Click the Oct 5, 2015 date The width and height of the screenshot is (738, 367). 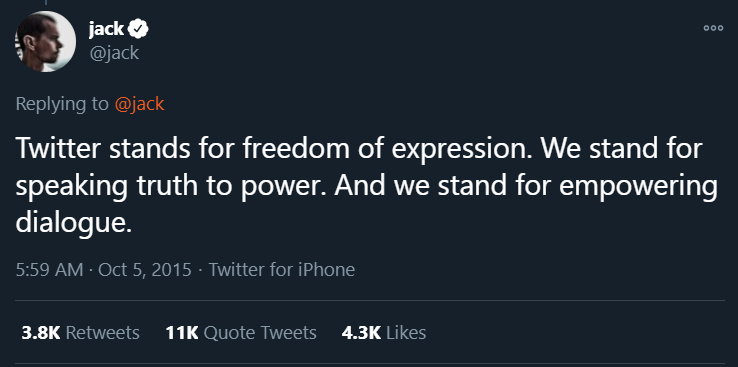click(144, 270)
